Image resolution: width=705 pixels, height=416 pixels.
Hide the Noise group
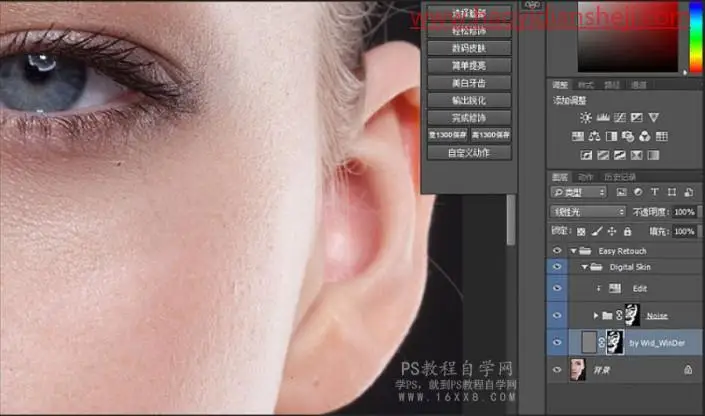point(557,315)
